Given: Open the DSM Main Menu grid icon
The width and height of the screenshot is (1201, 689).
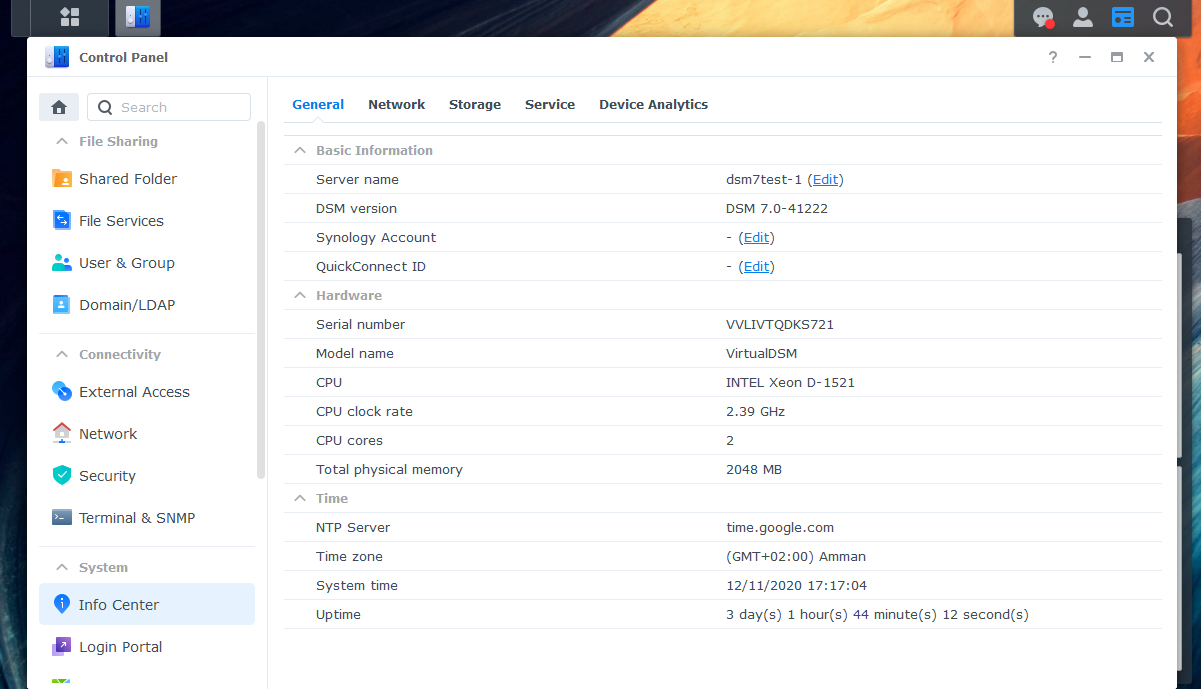Looking at the screenshot, I should (x=70, y=16).
